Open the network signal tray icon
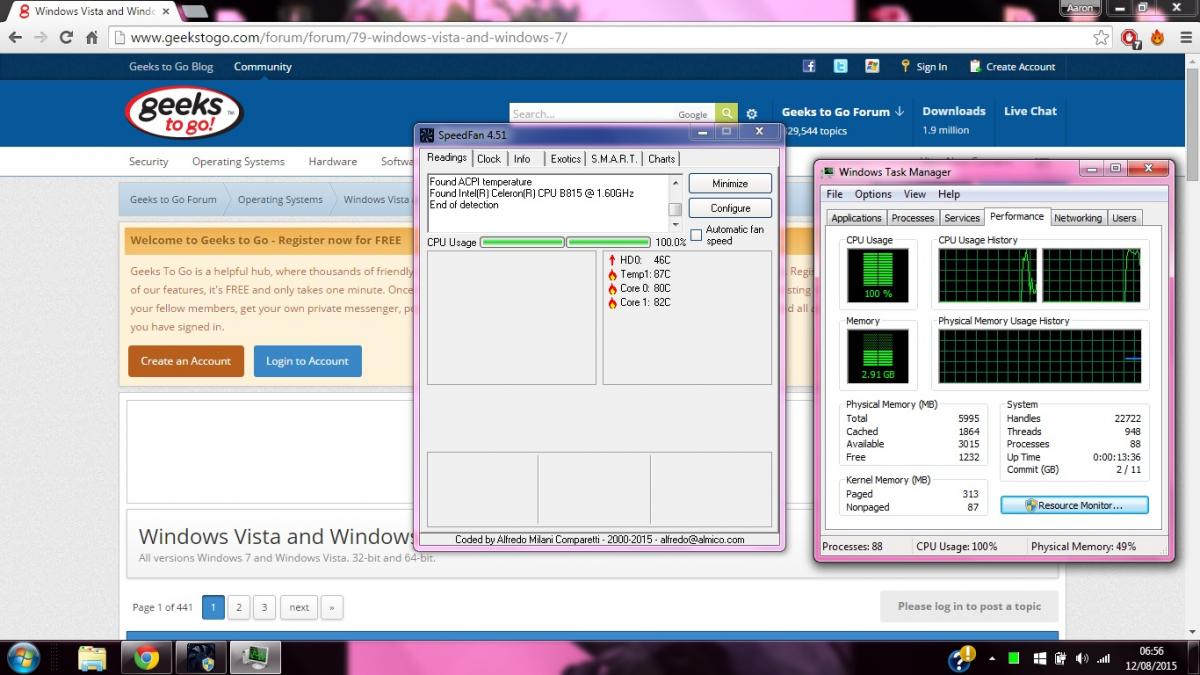Image resolution: width=1200 pixels, height=675 pixels. tap(1104, 658)
